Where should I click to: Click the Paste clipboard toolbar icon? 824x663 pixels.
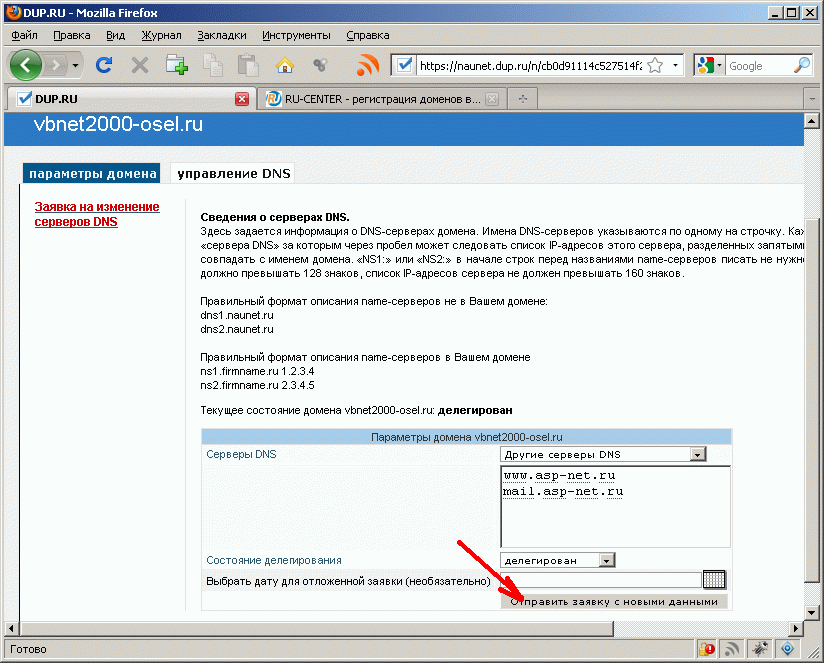[x=248, y=65]
